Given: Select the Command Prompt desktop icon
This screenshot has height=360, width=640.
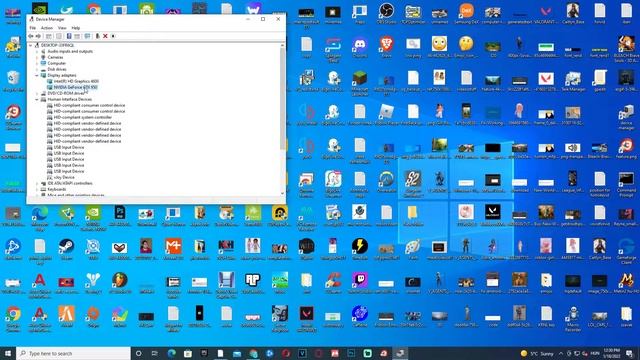Looking at the screenshot, I should [x=626, y=184].
